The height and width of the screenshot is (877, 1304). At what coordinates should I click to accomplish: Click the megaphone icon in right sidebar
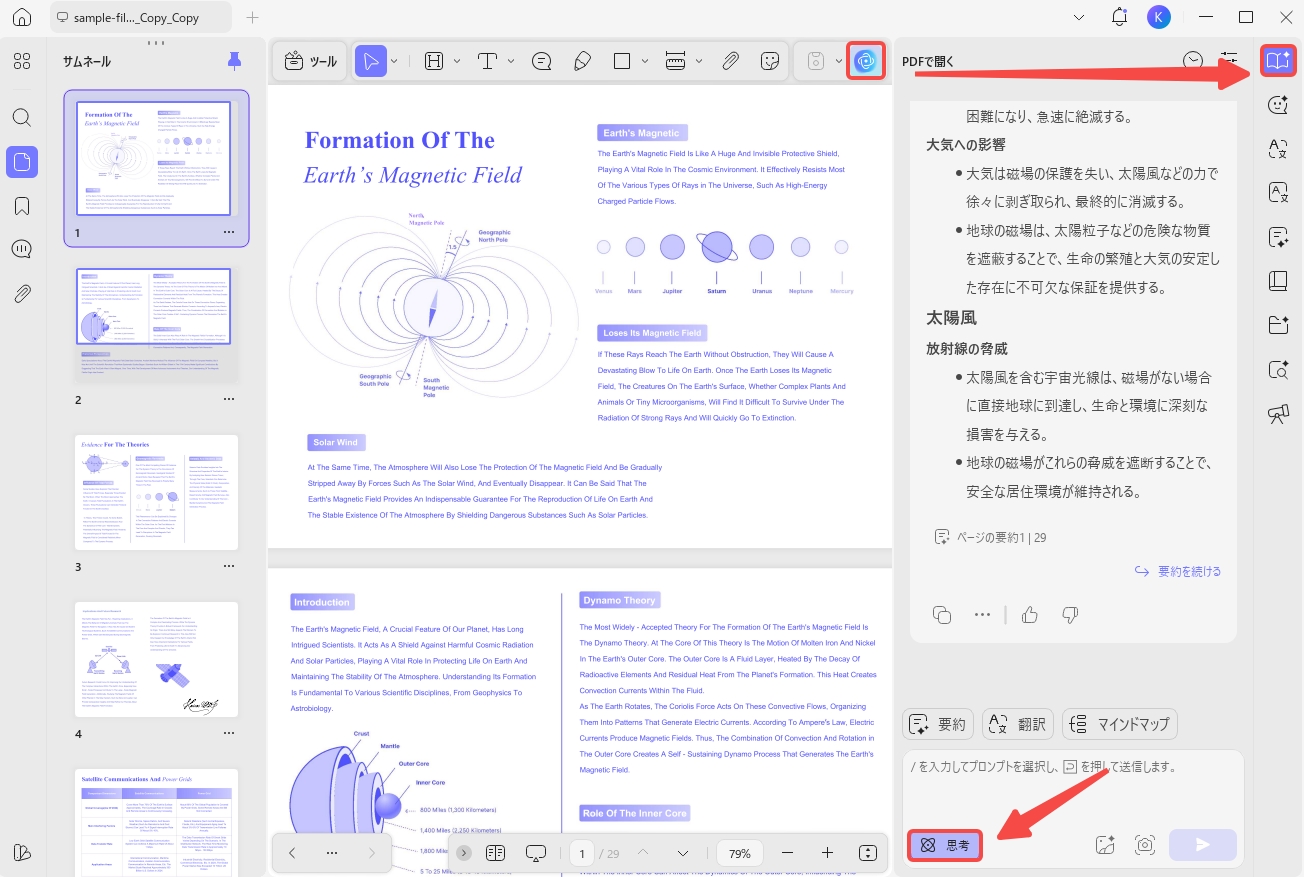[x=1277, y=414]
